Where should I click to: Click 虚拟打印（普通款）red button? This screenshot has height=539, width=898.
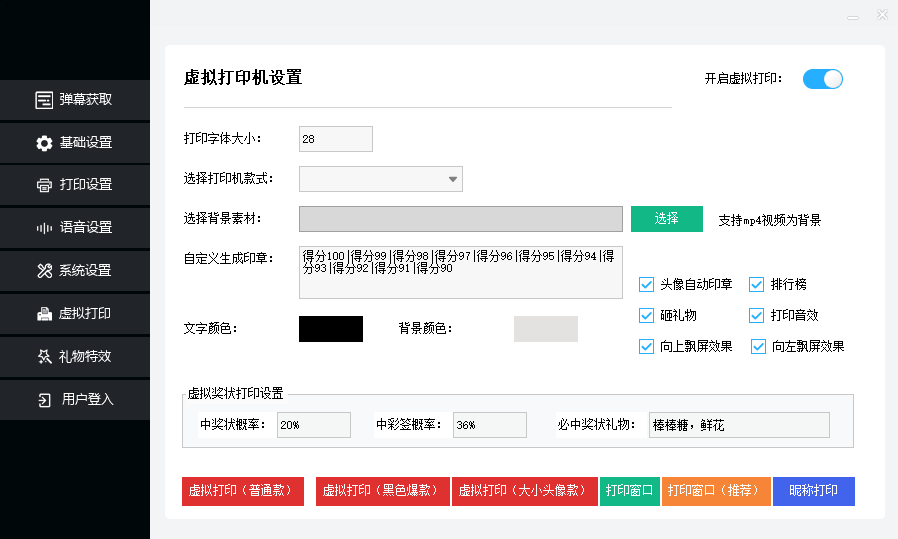coord(242,491)
